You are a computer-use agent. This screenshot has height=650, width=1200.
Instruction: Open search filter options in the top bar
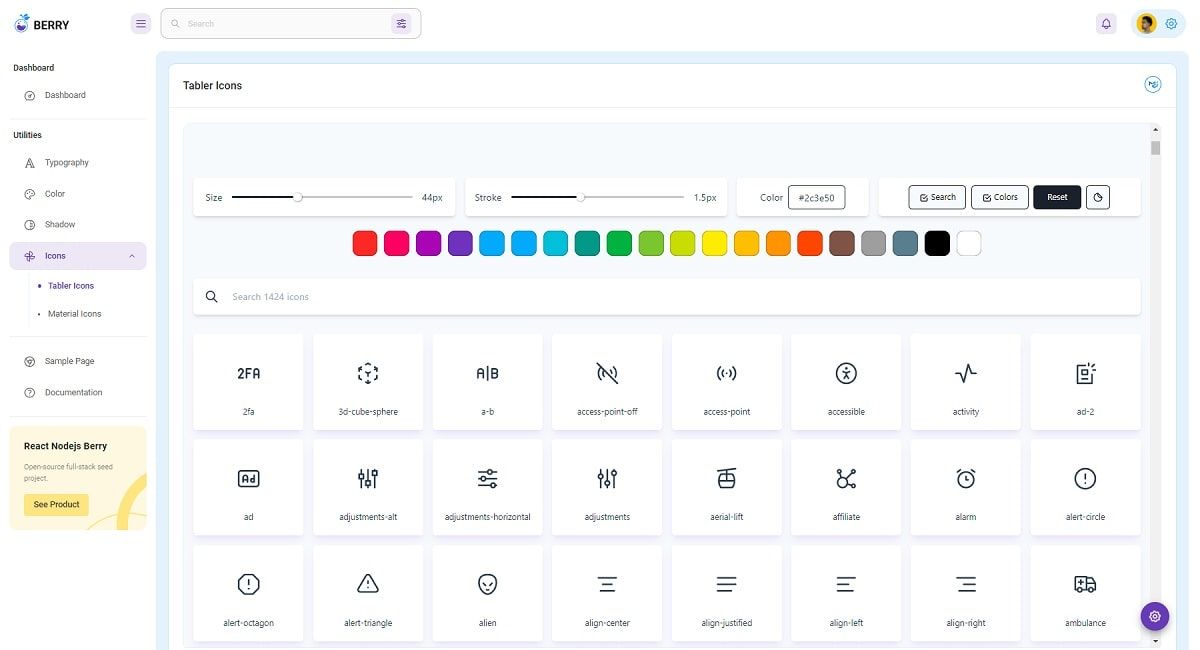tap(401, 22)
